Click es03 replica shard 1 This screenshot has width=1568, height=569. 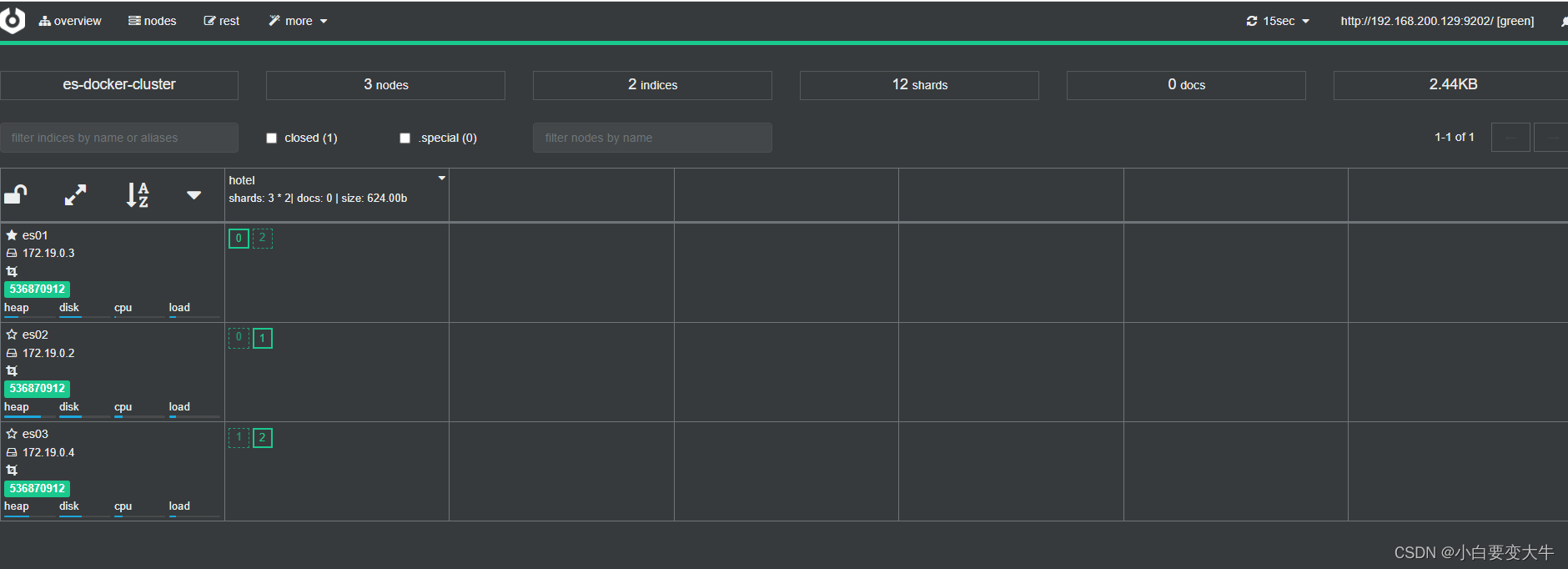coord(239,437)
